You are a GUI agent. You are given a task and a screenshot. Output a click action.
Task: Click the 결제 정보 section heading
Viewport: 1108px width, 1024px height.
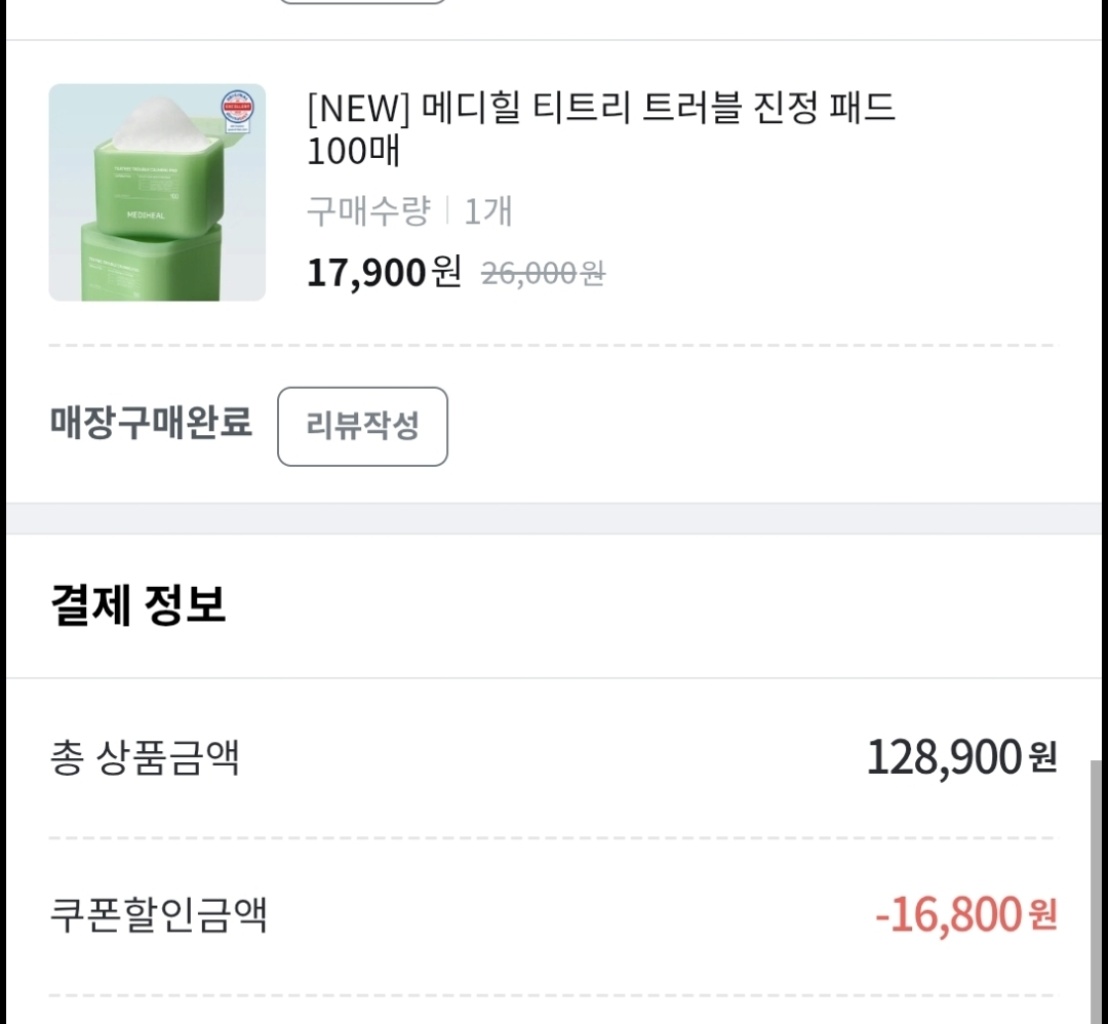pyautogui.click(x=138, y=605)
